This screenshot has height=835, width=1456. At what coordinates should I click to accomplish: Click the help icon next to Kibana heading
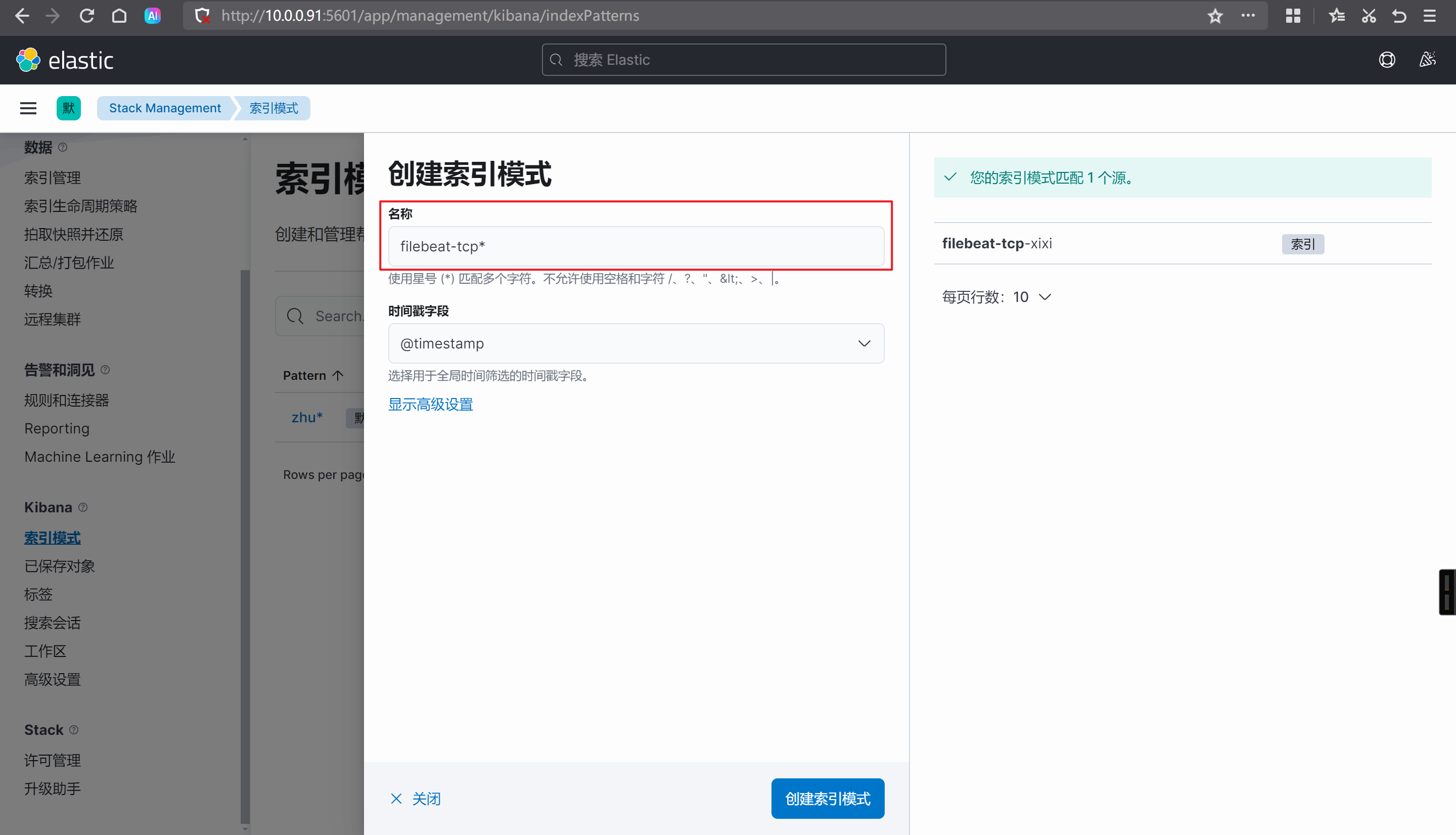(x=83, y=508)
